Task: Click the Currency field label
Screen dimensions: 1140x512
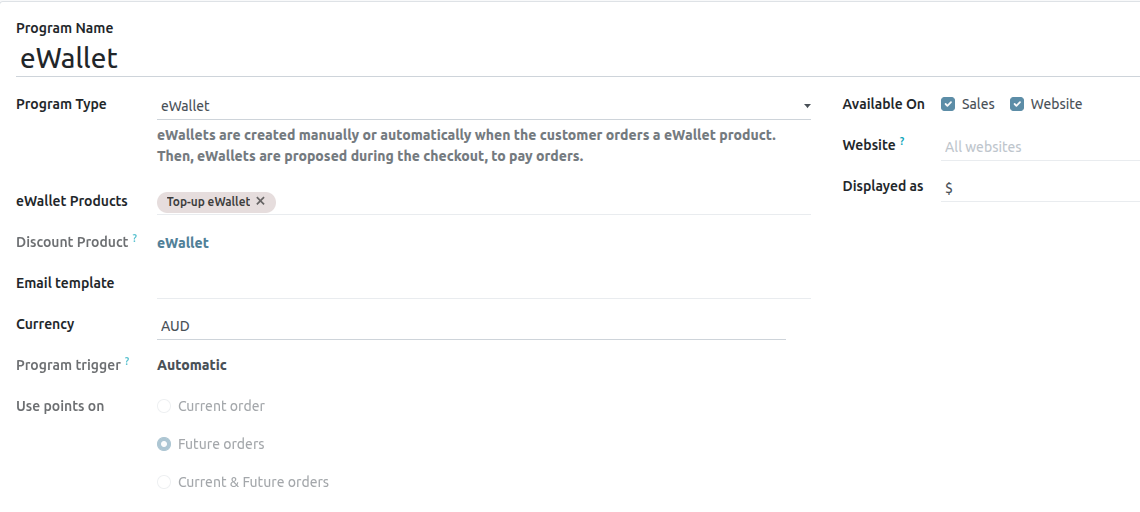Action: [45, 324]
